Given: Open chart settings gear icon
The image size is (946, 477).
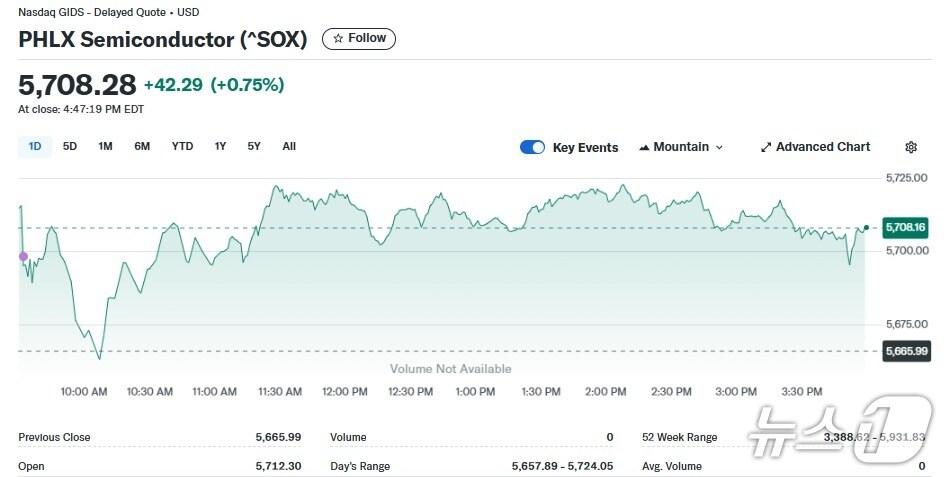Looking at the screenshot, I should tap(910, 147).
